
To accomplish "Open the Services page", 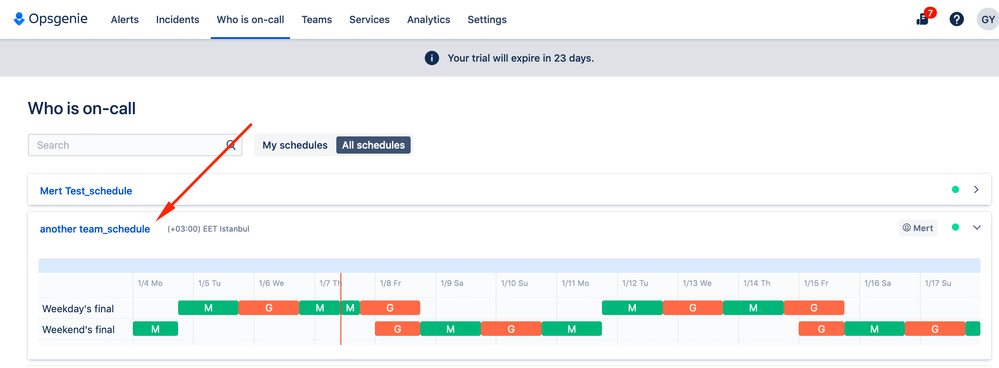I will pos(370,20).
